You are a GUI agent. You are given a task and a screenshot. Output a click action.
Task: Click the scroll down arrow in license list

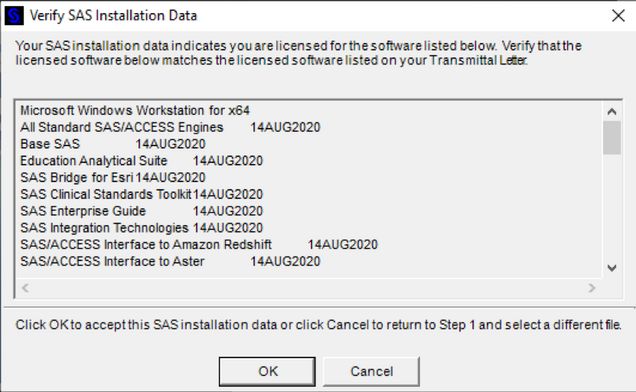pyautogui.click(x=612, y=268)
